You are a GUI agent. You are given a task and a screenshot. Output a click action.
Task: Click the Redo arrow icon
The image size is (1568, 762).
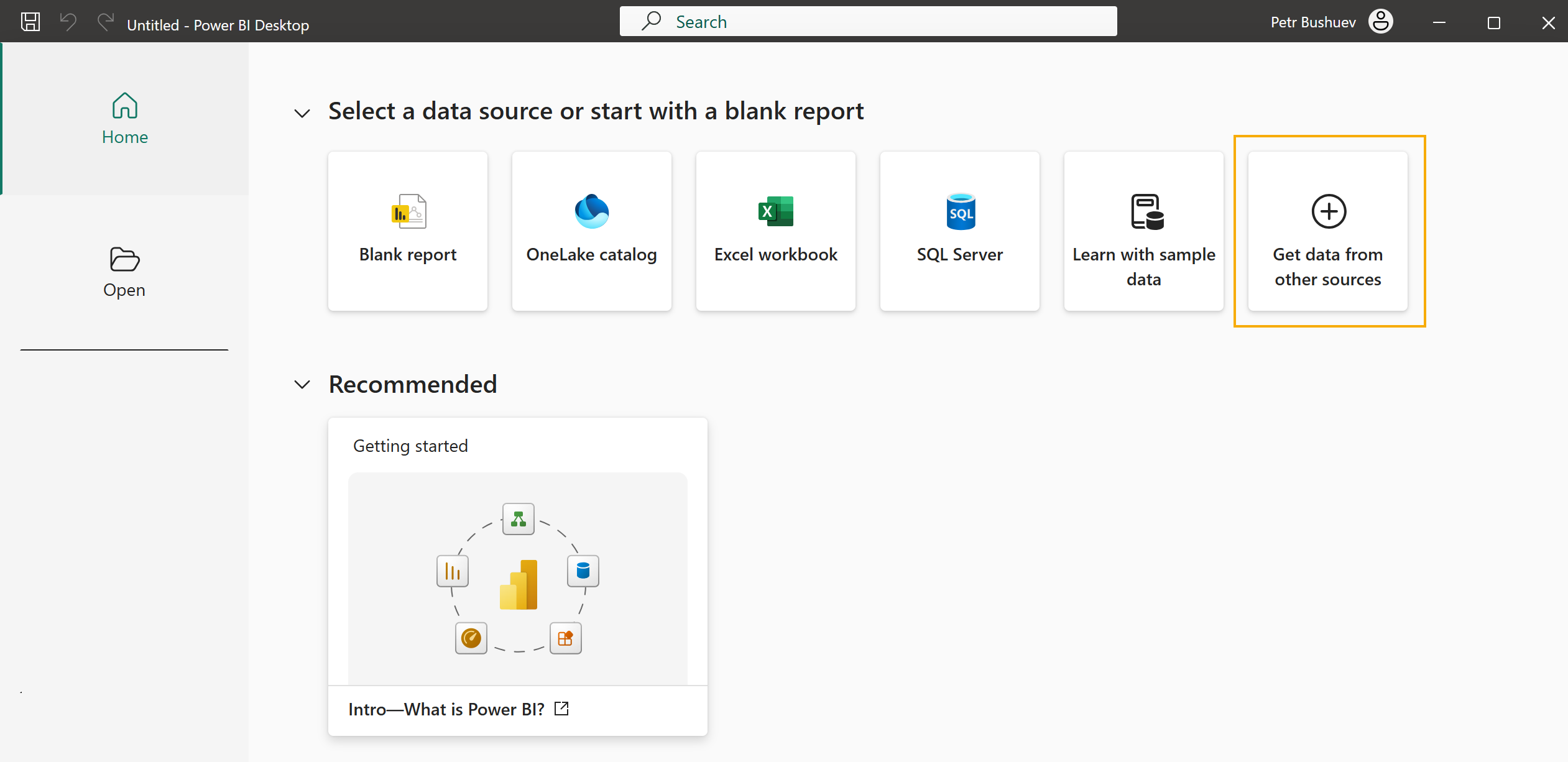(x=106, y=22)
